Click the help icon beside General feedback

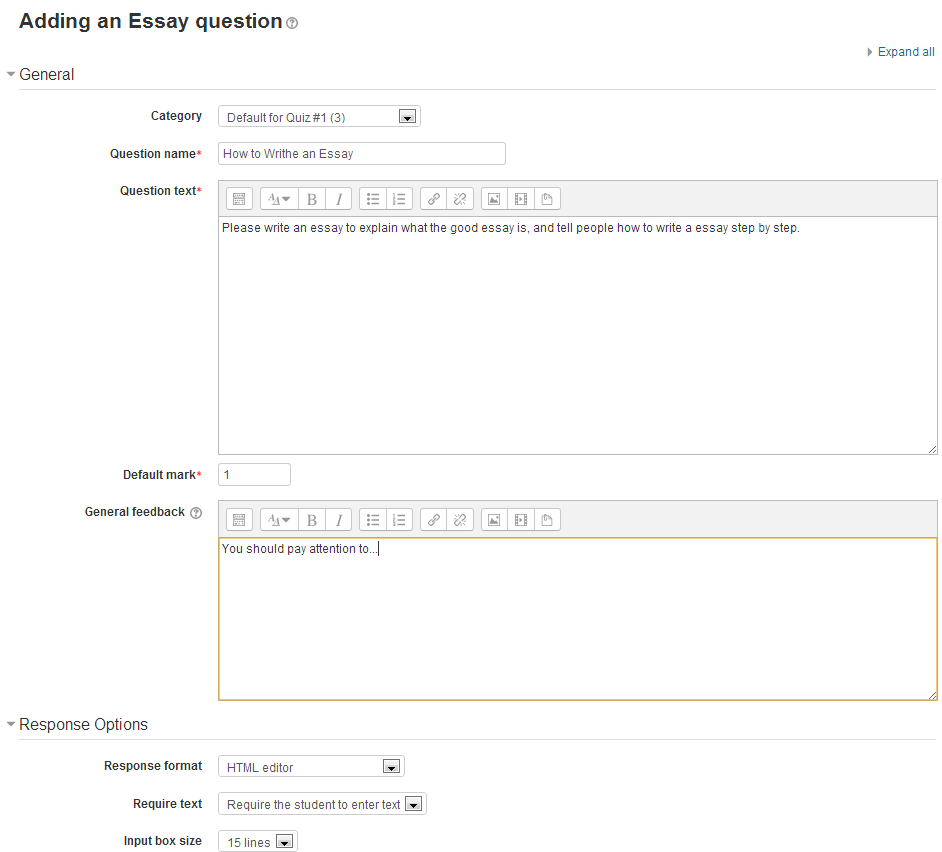coord(196,513)
